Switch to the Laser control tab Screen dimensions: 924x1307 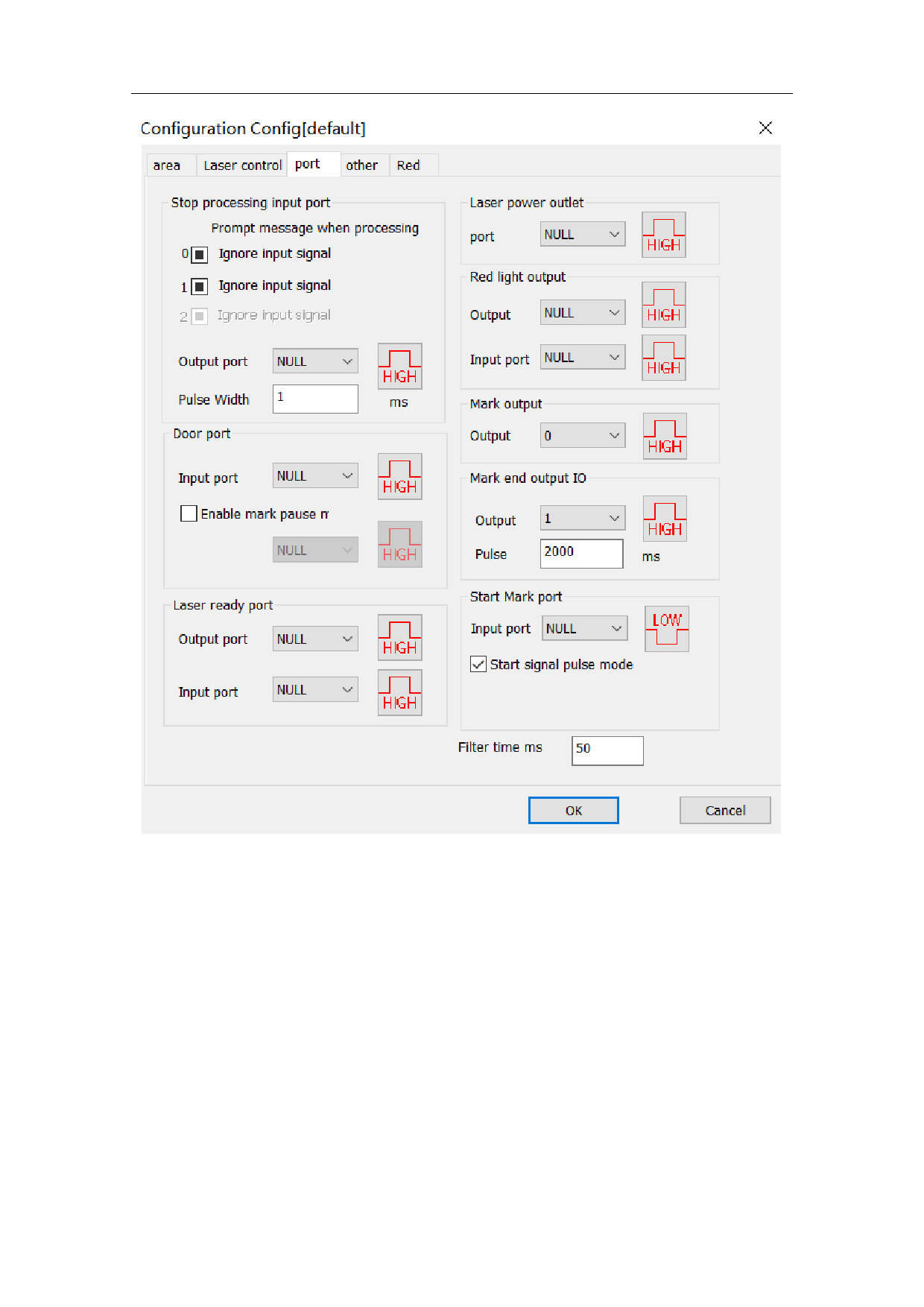pos(242,165)
